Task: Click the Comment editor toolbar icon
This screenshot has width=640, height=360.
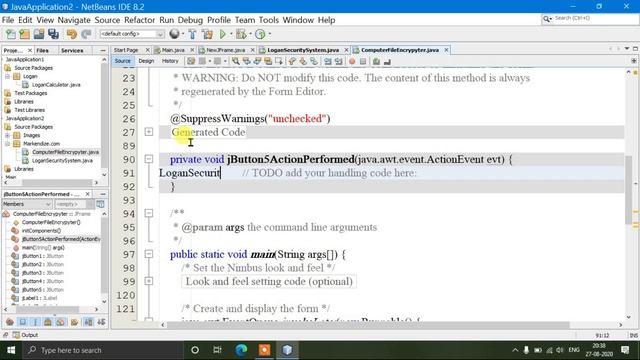Action: tap(376, 62)
